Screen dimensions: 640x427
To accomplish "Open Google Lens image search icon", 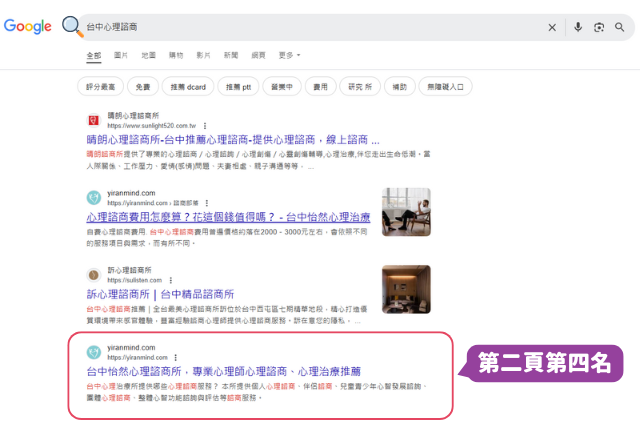I will pyautogui.click(x=599, y=27).
